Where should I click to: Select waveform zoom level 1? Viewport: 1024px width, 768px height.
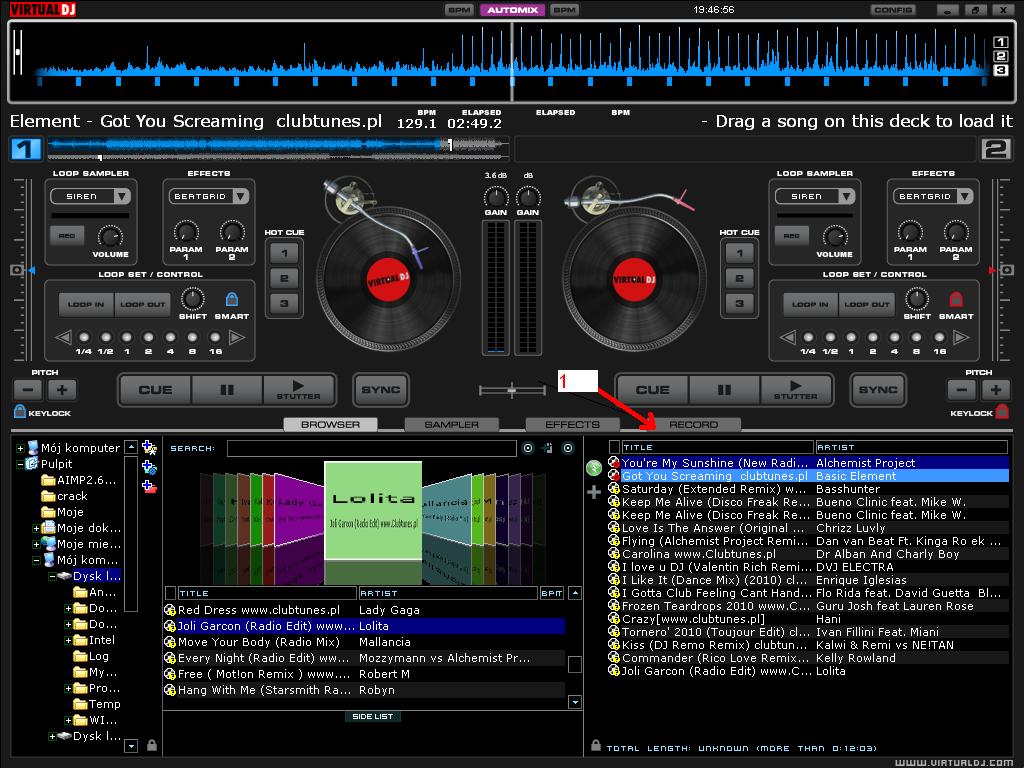(x=1000, y=42)
